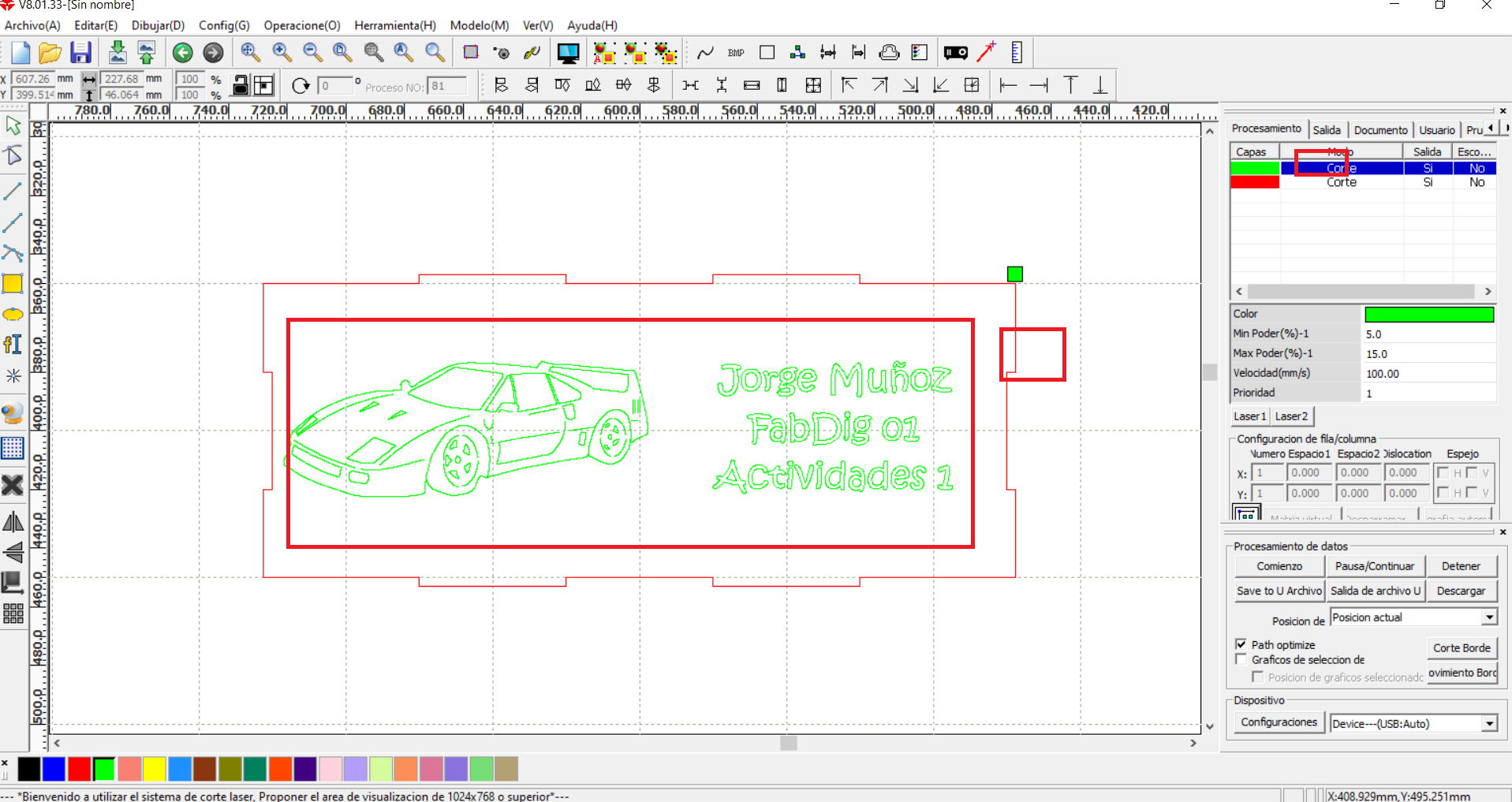Toggle Y row V mirror checkbox

tap(1471, 492)
